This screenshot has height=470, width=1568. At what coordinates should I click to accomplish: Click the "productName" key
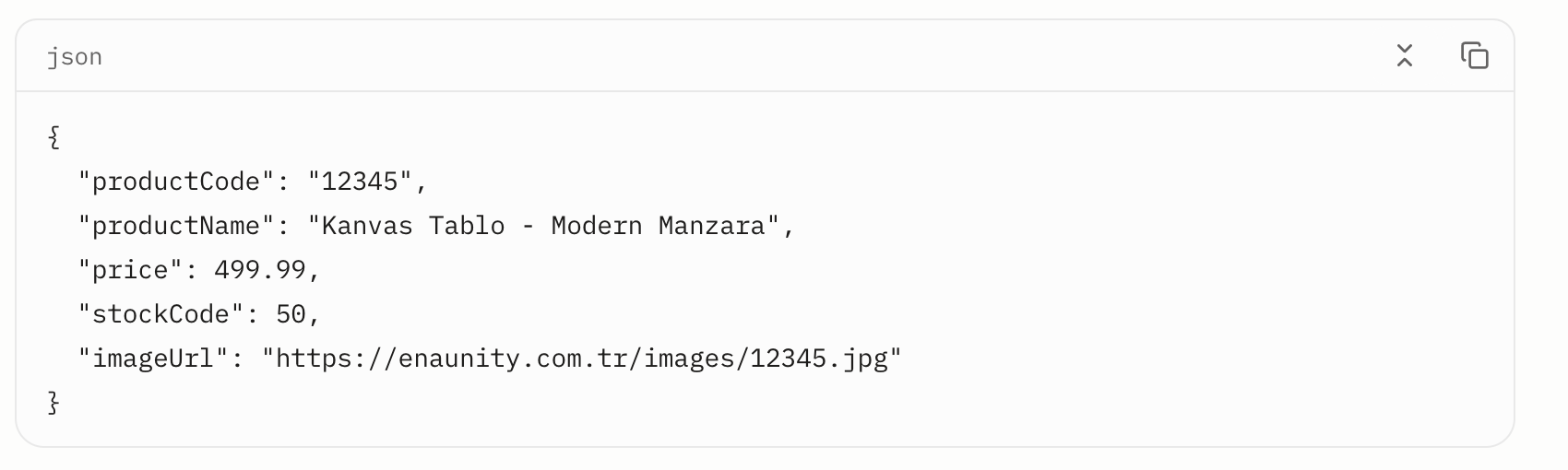(177, 226)
